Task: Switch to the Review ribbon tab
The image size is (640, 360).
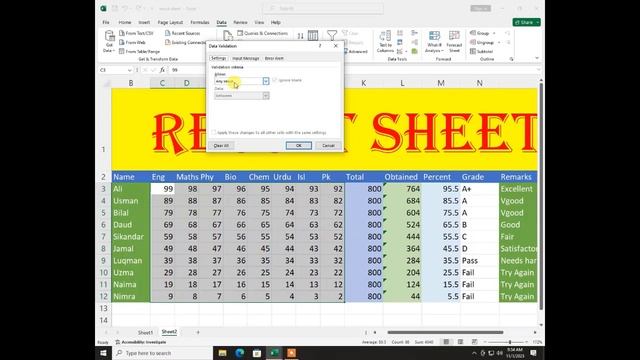Action: (x=240, y=22)
